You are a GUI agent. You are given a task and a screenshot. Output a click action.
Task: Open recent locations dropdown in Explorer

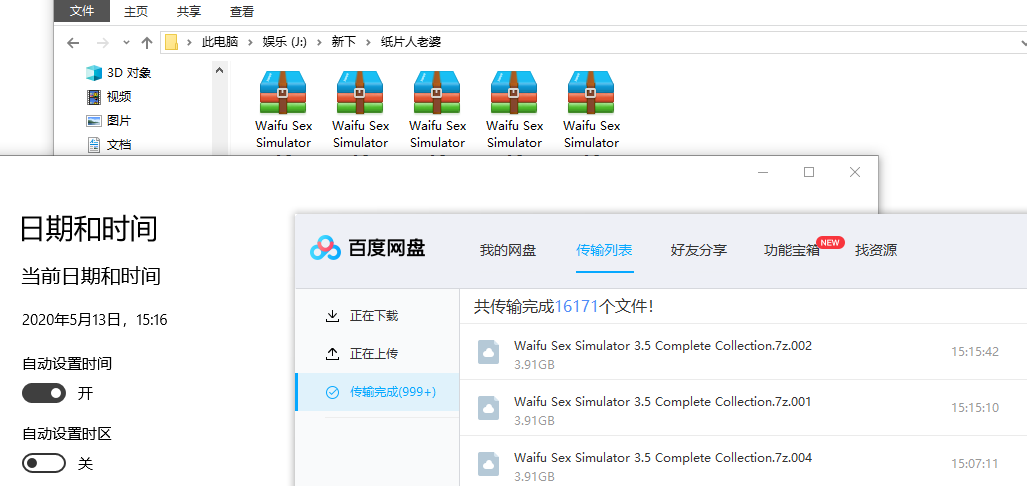(126, 43)
